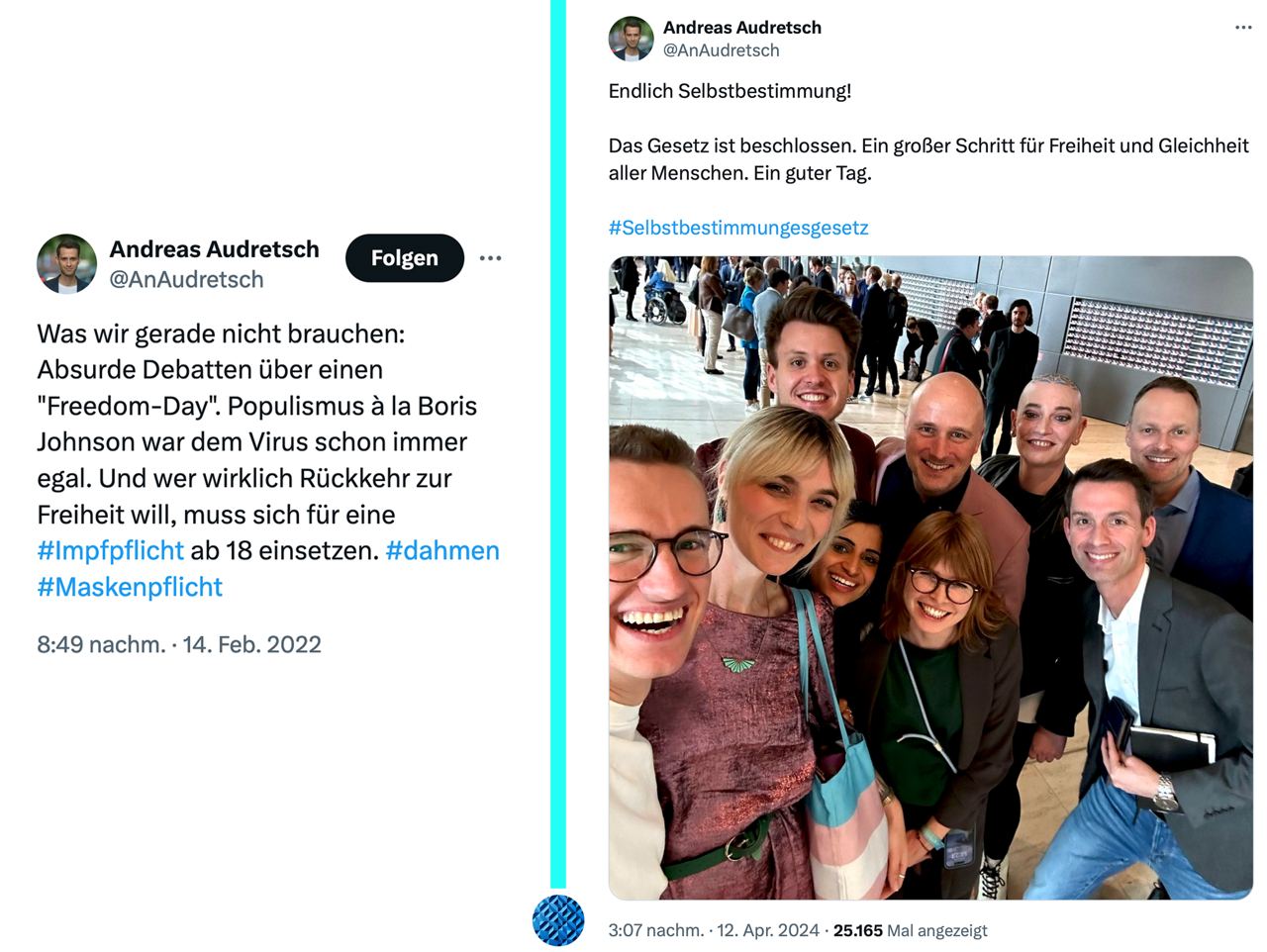This screenshot has width=1267, height=952.
Task: Click the 14. Feb. 2022 timestamp
Action: 252,644
